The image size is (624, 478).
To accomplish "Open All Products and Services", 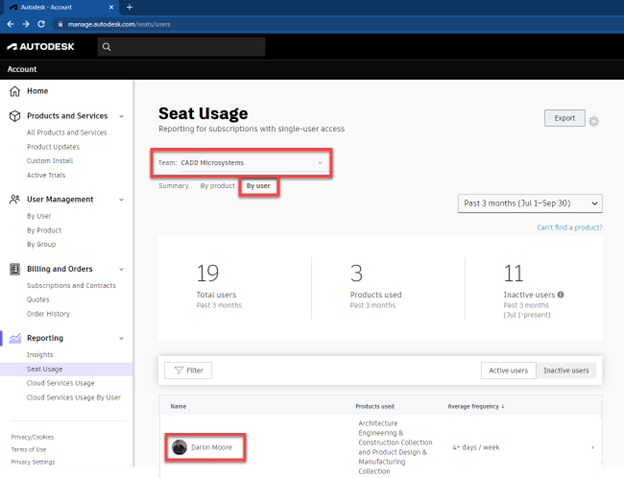I will coord(67,133).
